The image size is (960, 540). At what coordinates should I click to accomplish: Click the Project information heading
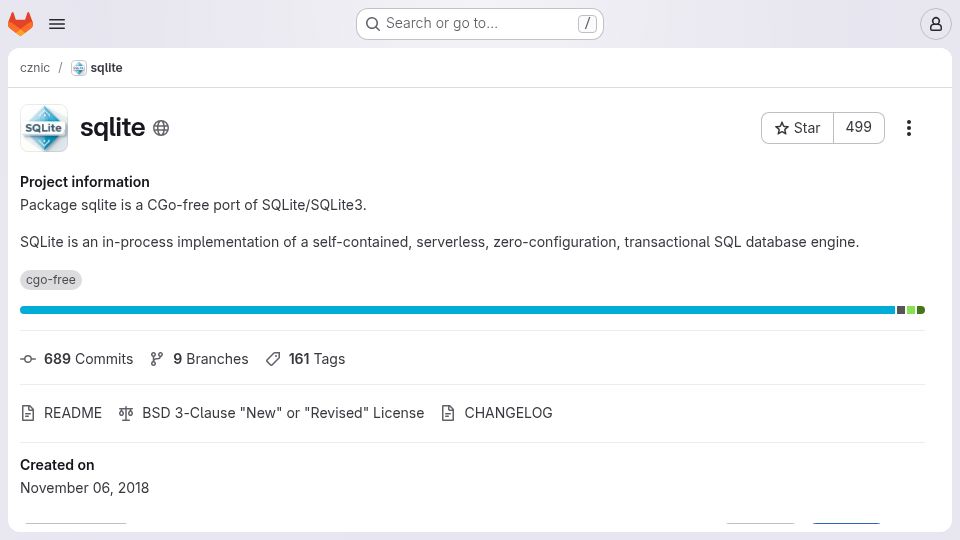coord(85,182)
